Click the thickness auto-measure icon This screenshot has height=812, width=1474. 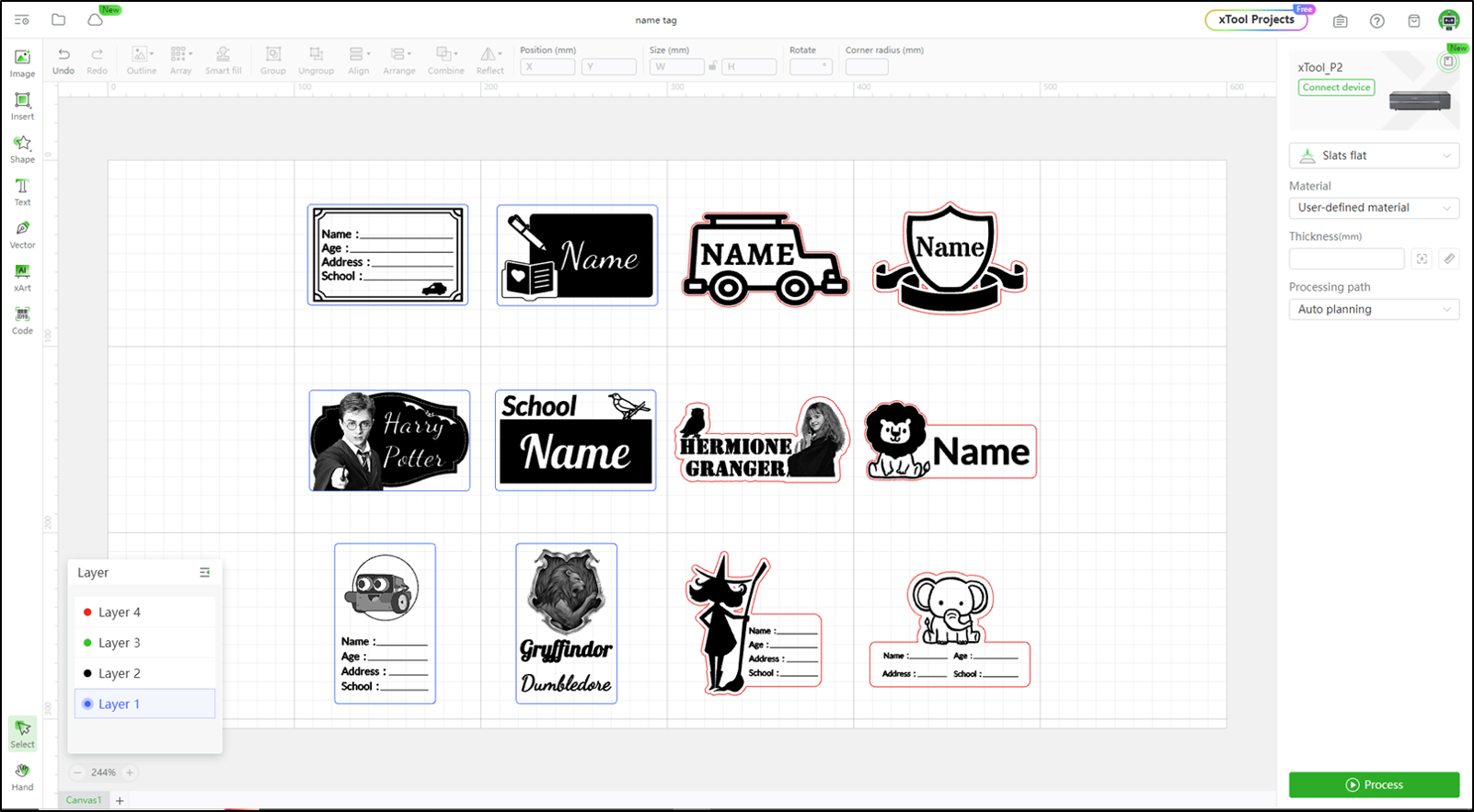(1422, 259)
